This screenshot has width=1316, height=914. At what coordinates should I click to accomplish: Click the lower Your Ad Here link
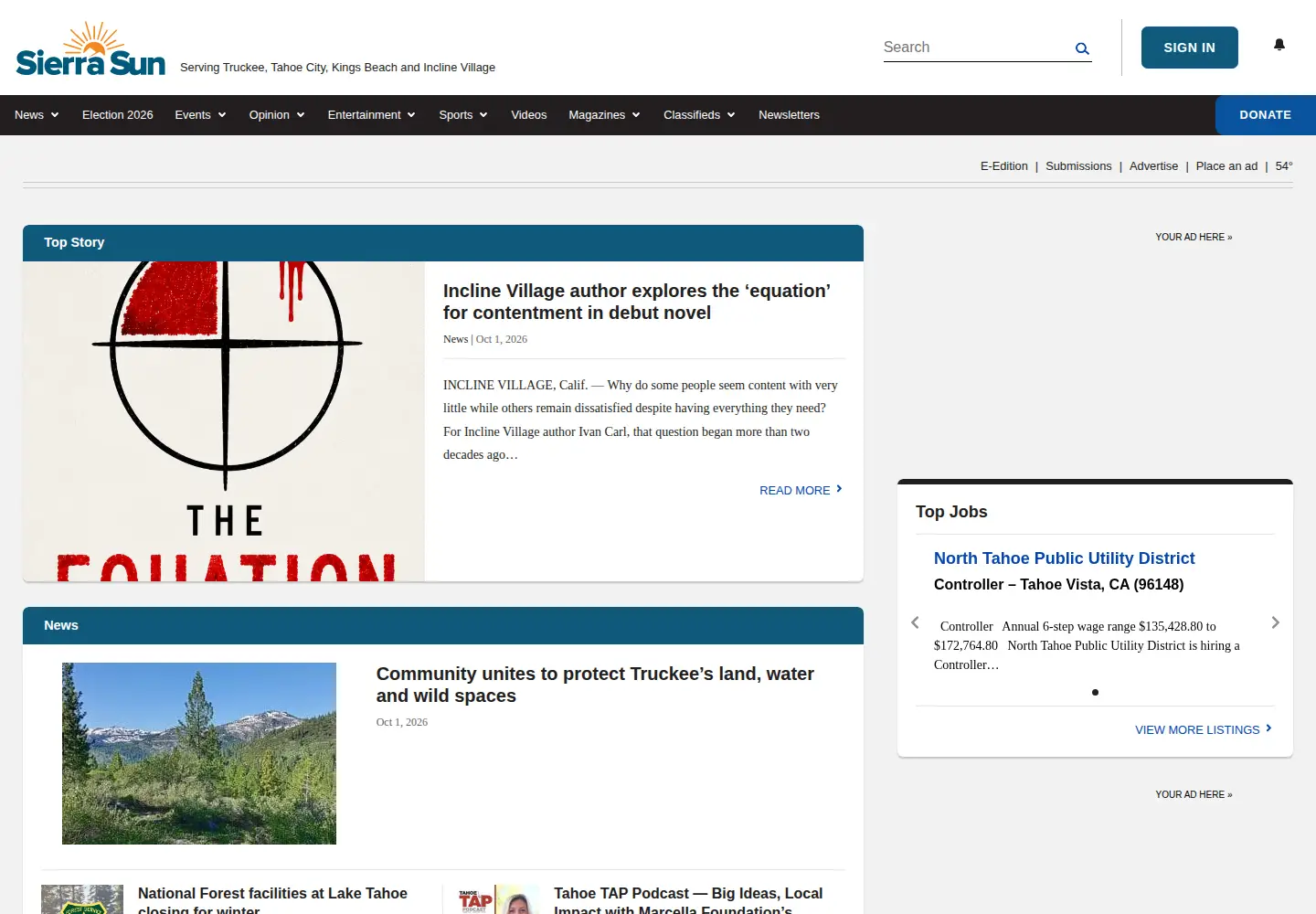point(1194,795)
